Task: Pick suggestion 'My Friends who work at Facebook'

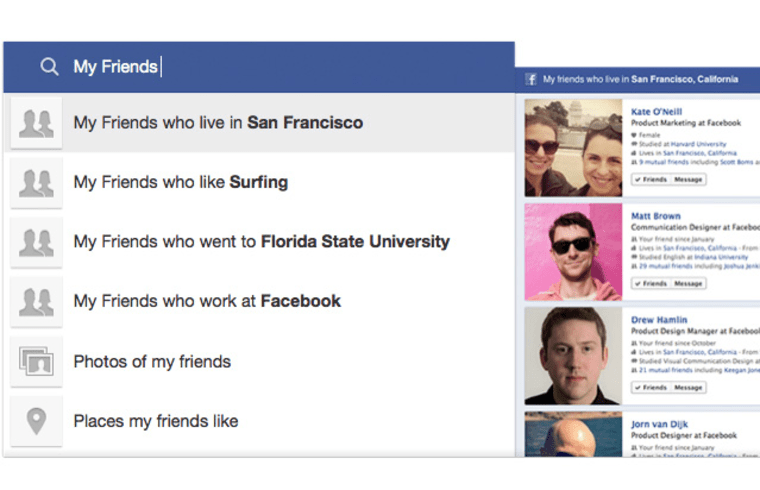Action: click(259, 301)
